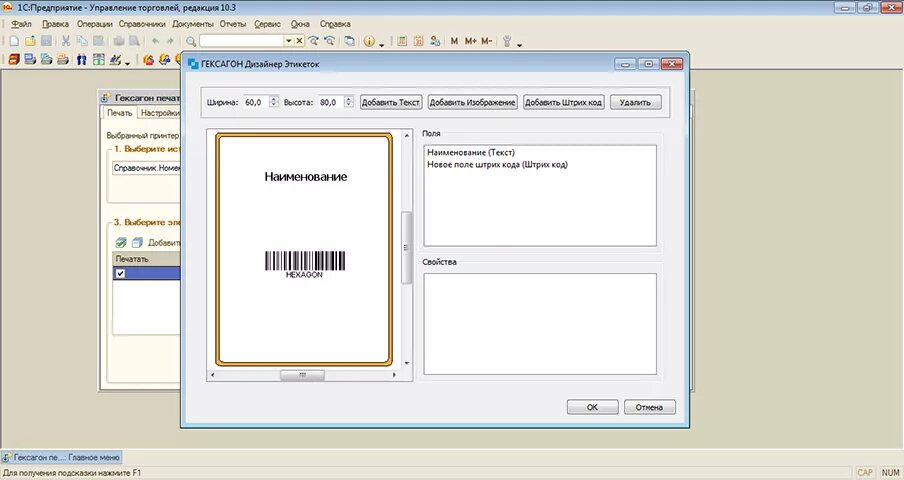
Task: Click the Print icon in main toolbar
Action: pos(119,41)
